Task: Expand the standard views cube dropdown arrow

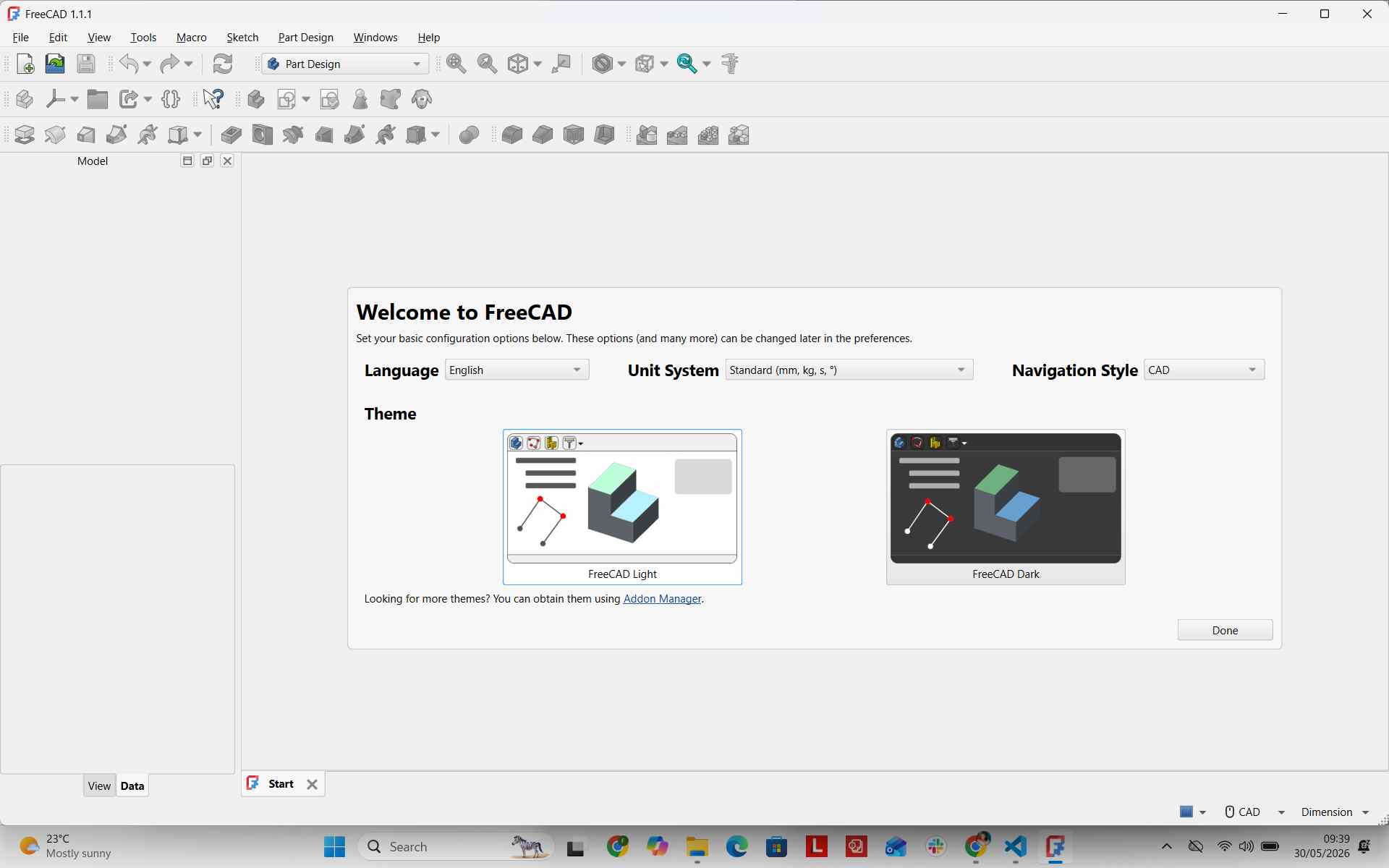Action: (x=538, y=64)
